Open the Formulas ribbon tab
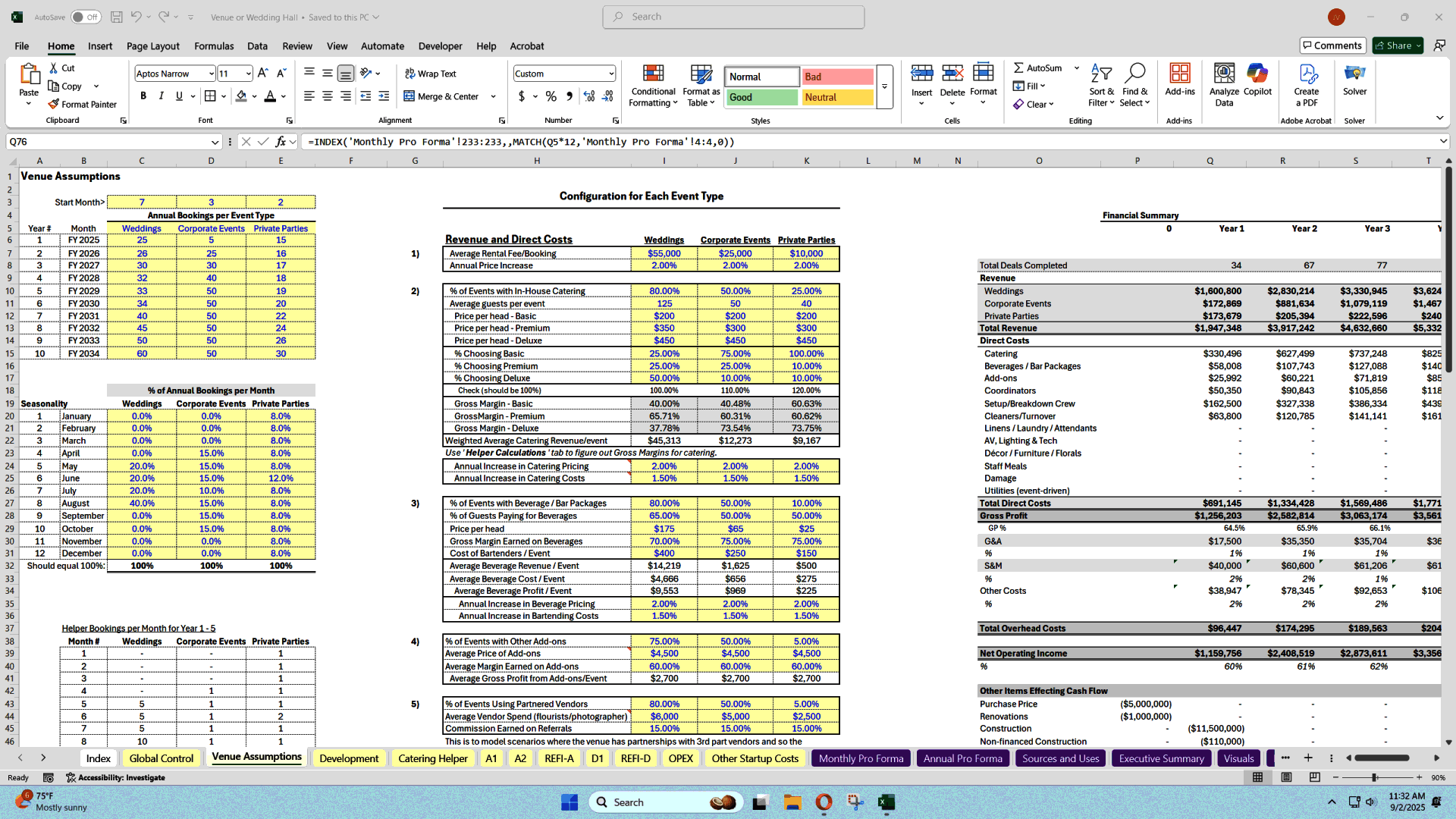 point(214,46)
